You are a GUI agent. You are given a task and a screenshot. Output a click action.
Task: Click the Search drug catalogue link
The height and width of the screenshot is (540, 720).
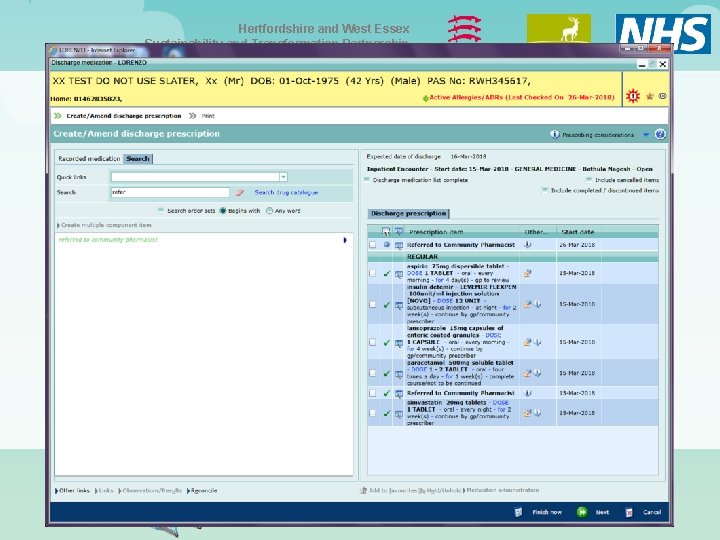(286, 192)
